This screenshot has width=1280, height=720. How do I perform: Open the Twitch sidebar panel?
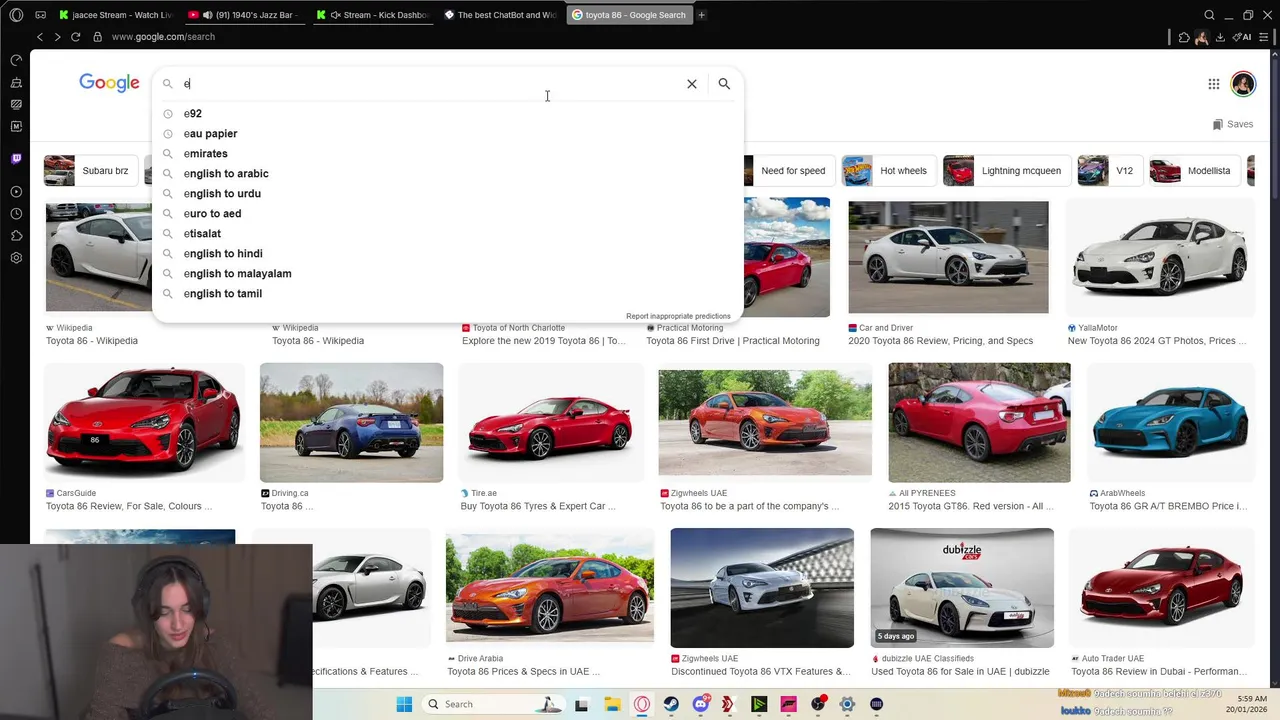16,159
